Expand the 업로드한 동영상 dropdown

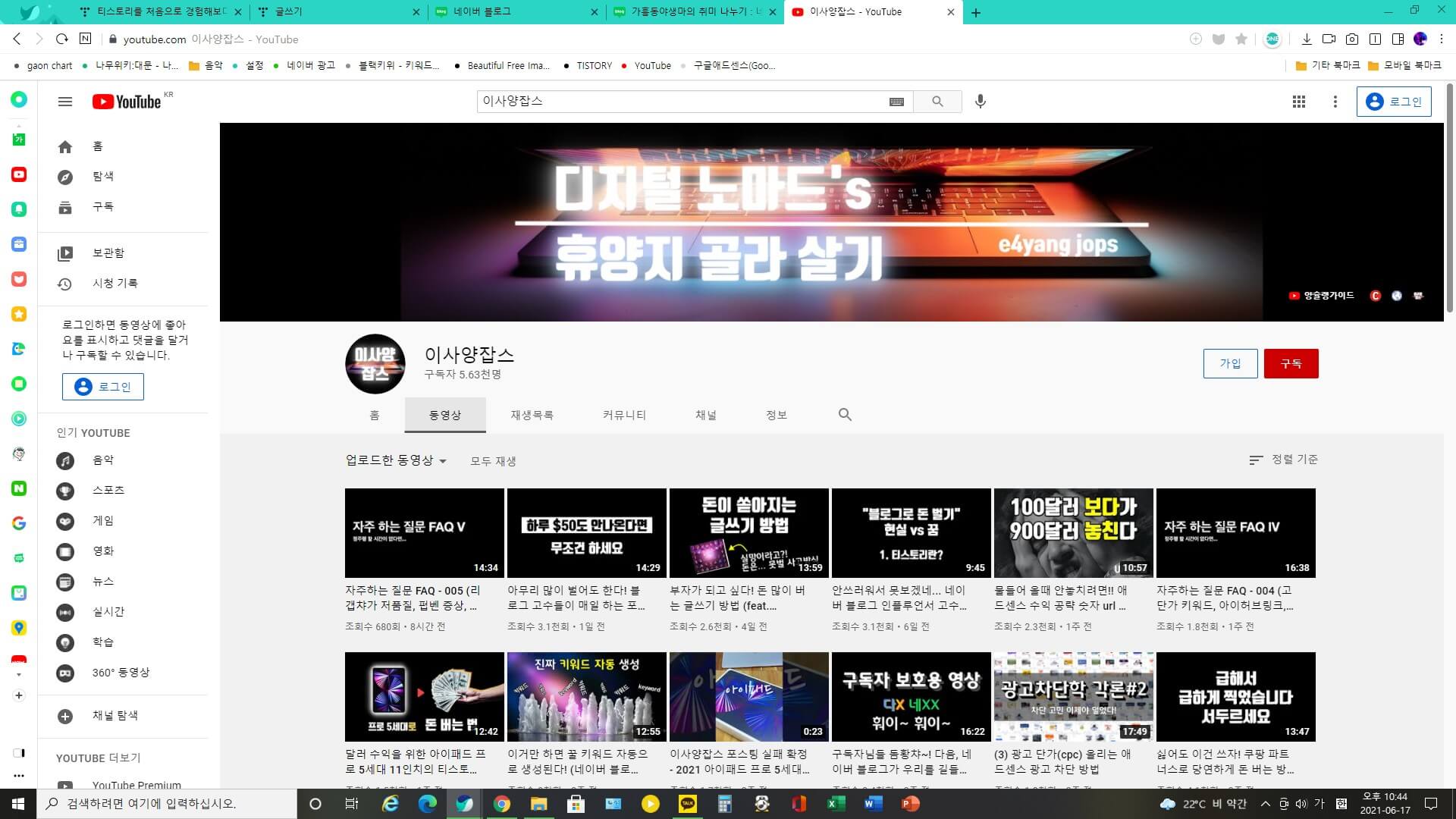click(396, 460)
